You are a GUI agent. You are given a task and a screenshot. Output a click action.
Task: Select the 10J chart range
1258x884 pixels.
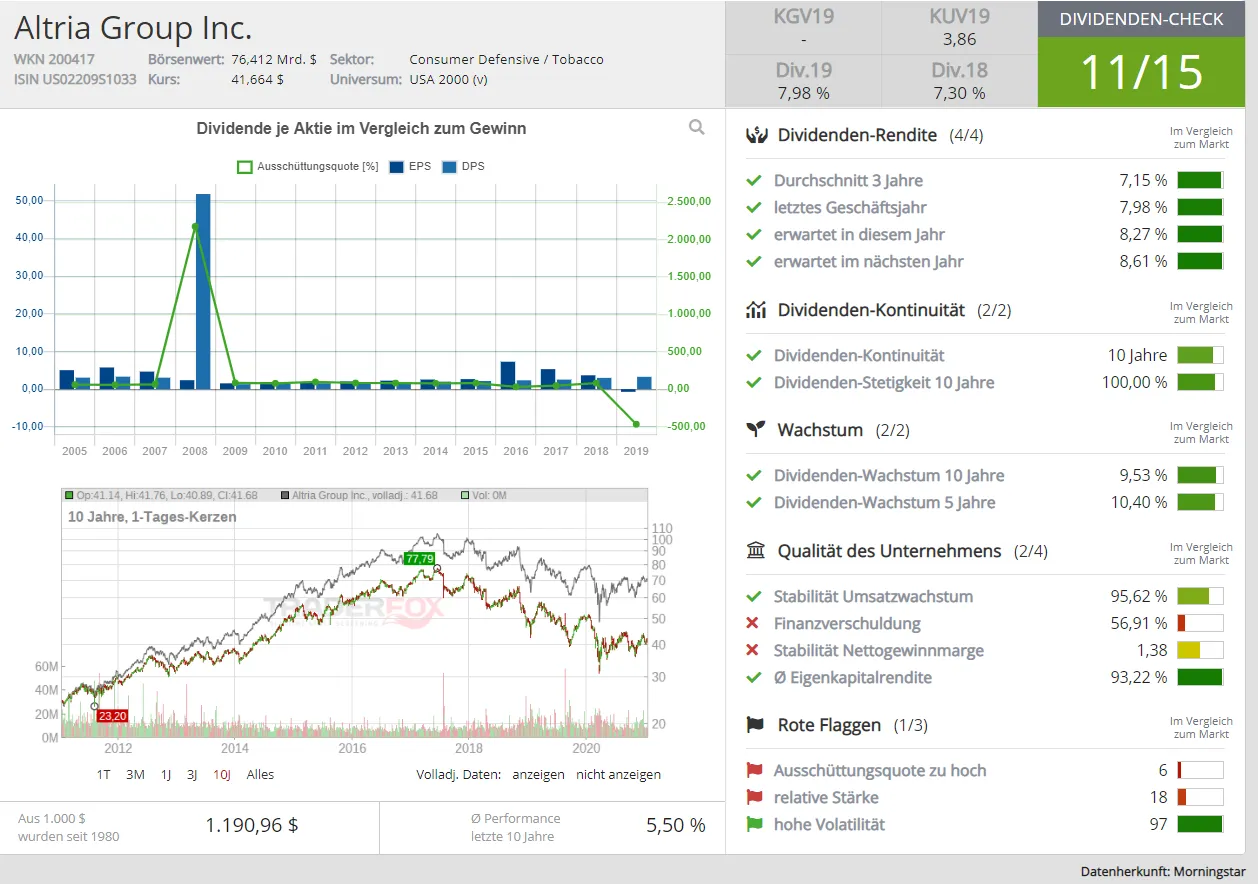222,774
